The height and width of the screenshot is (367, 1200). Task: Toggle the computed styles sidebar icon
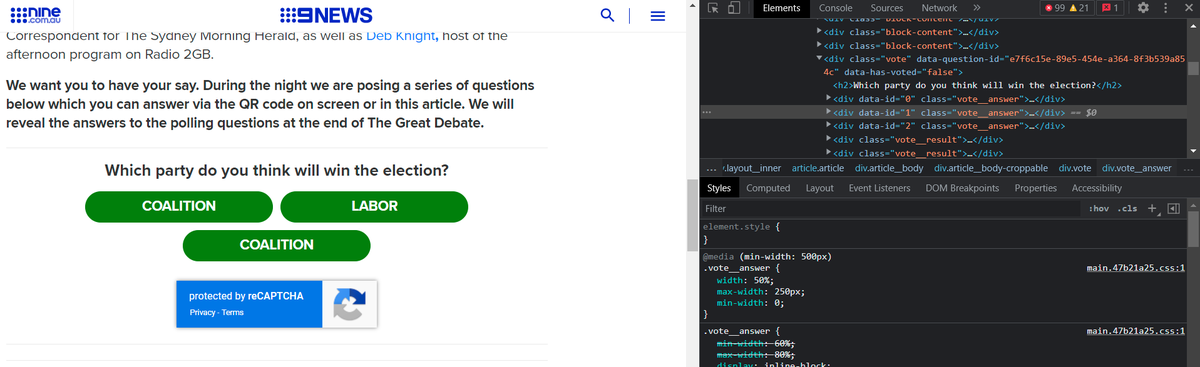1173,209
